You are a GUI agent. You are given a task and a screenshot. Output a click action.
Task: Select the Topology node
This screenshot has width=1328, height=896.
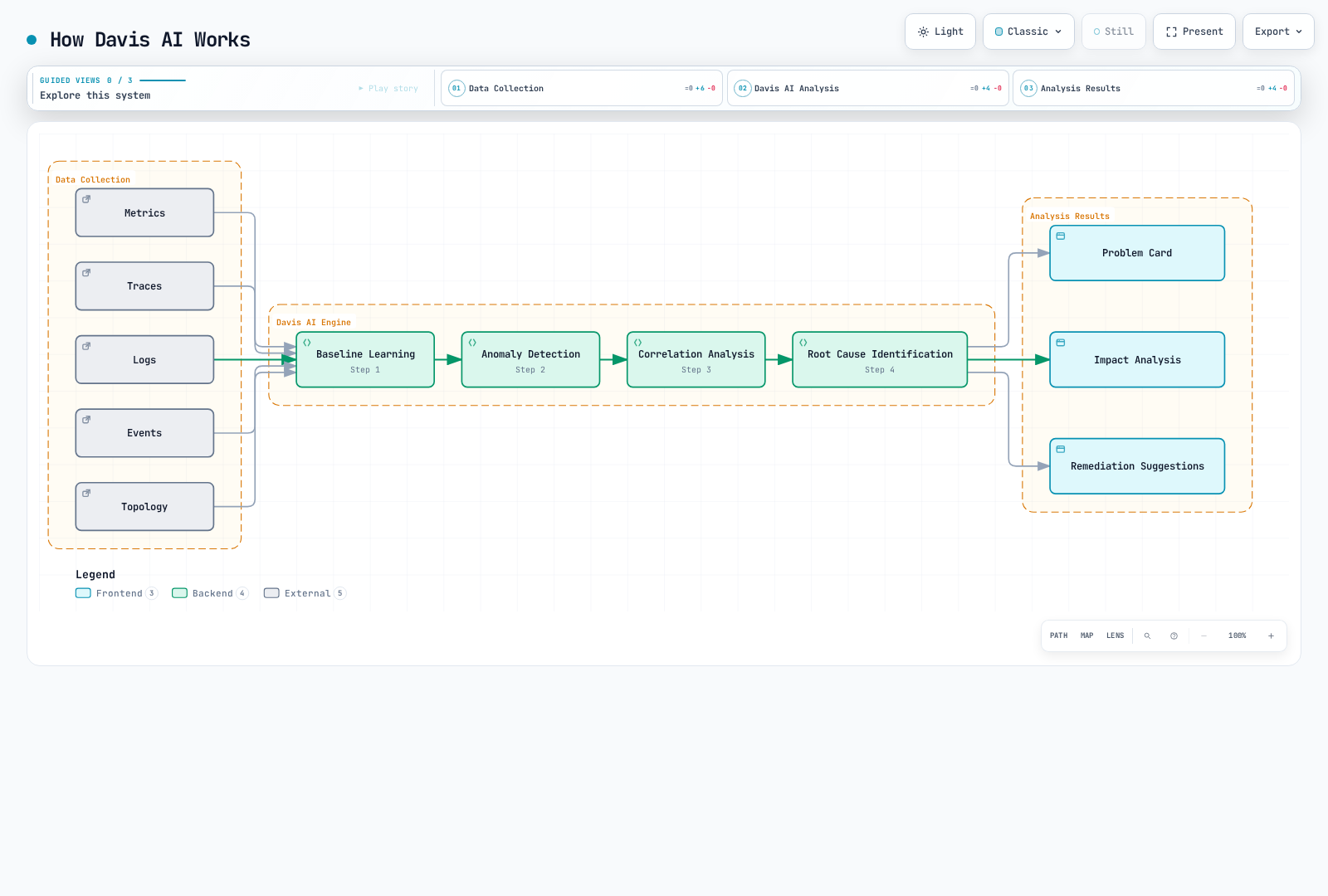144,507
